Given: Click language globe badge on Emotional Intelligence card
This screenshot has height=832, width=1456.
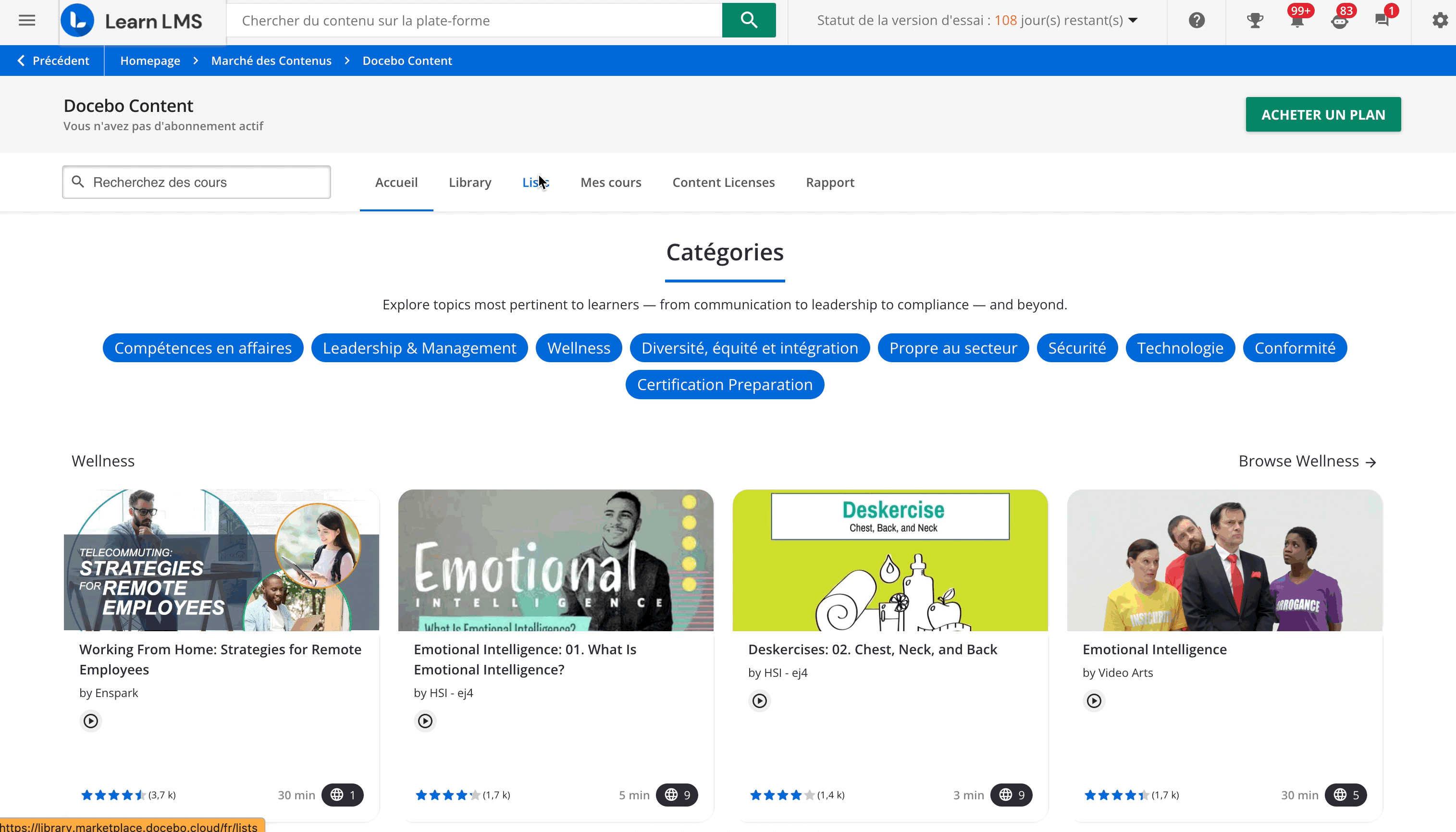Looking at the screenshot, I should [x=1345, y=795].
